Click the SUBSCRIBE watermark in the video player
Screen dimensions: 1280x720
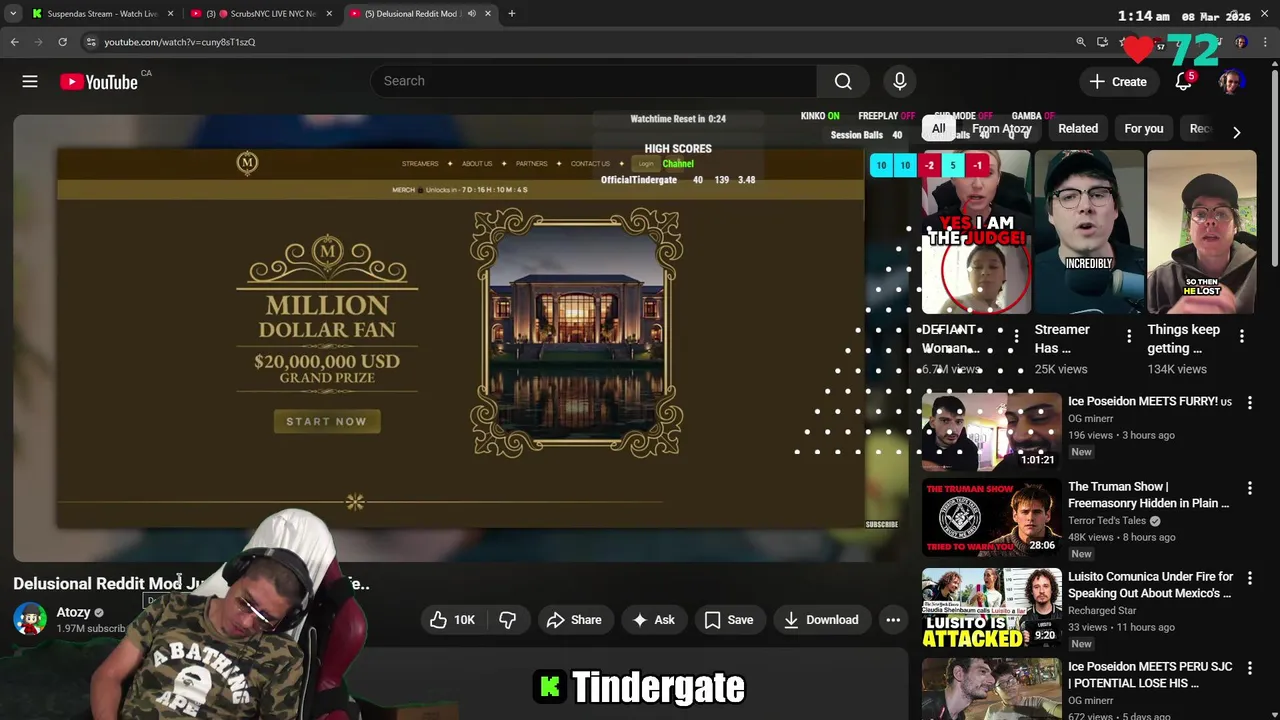[881, 524]
